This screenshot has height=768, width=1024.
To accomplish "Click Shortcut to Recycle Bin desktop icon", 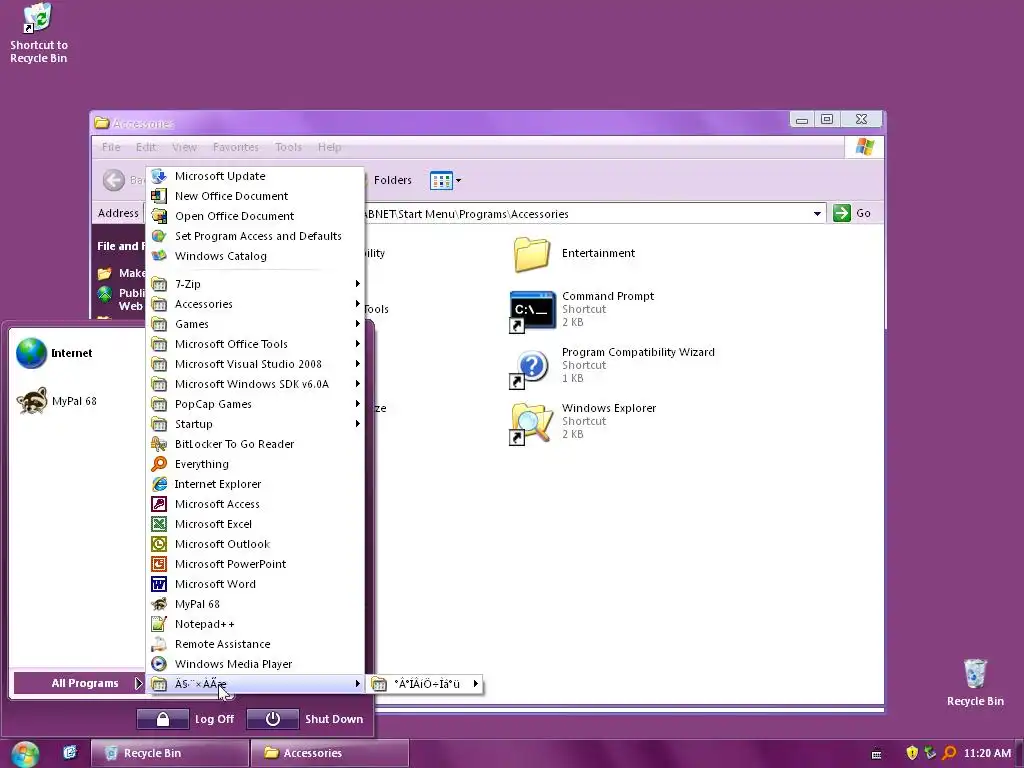I will click(39, 33).
